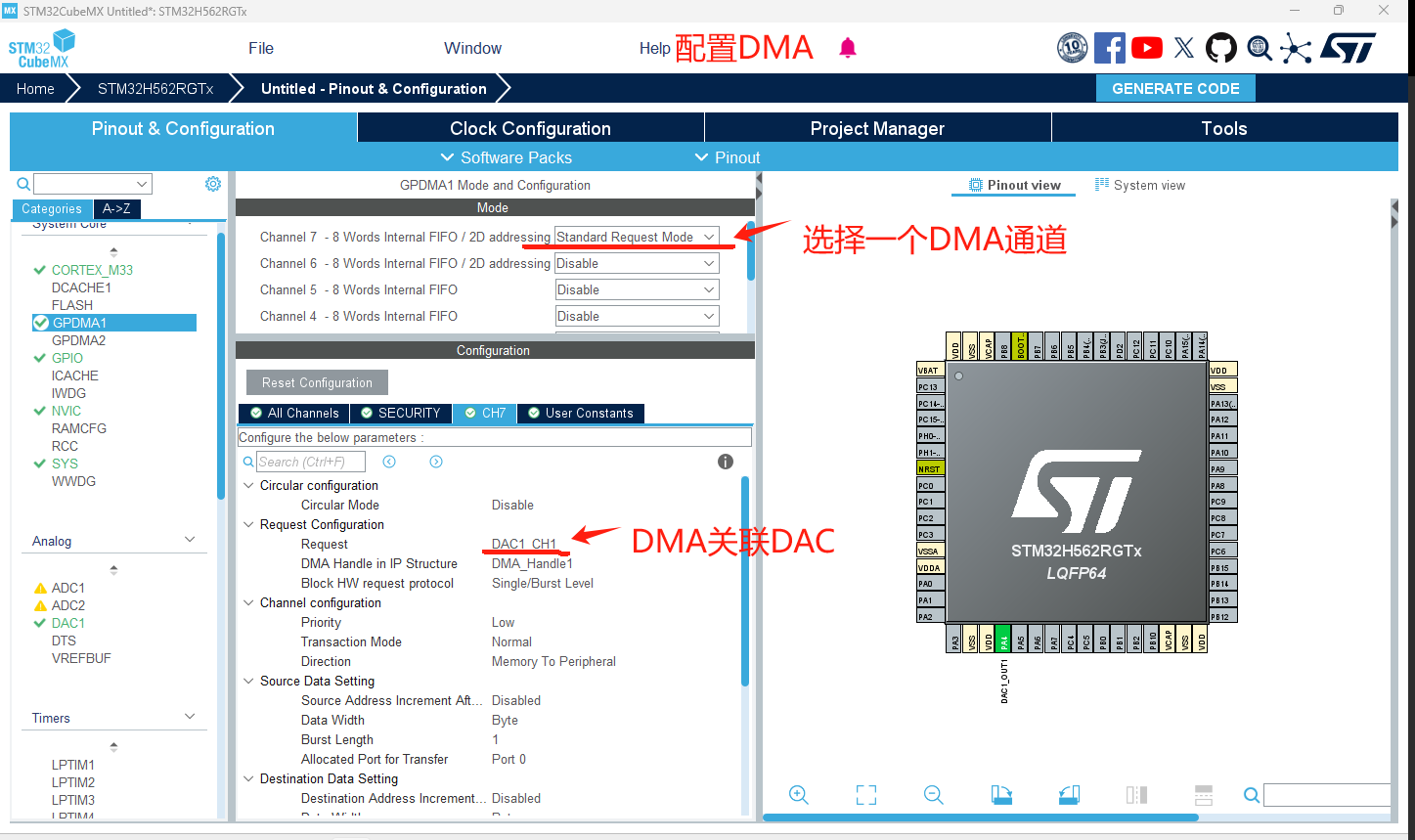Open the File menu
The image size is (1415, 840).
[261, 48]
